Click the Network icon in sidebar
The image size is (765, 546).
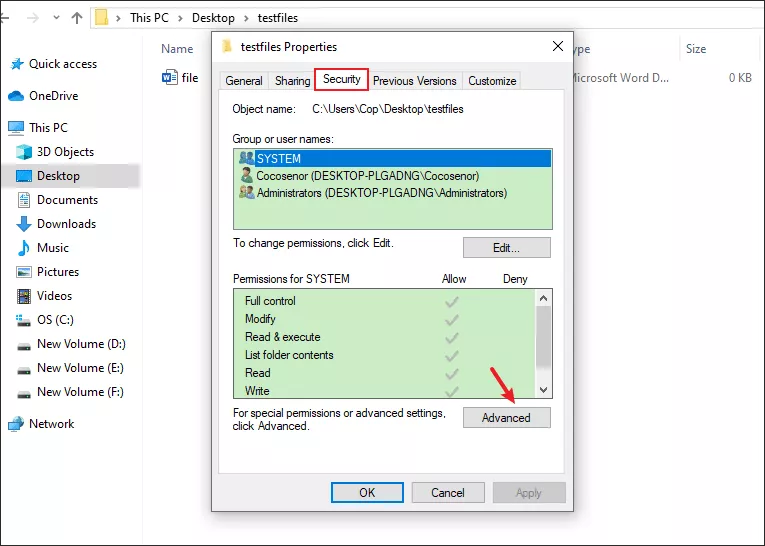point(16,424)
